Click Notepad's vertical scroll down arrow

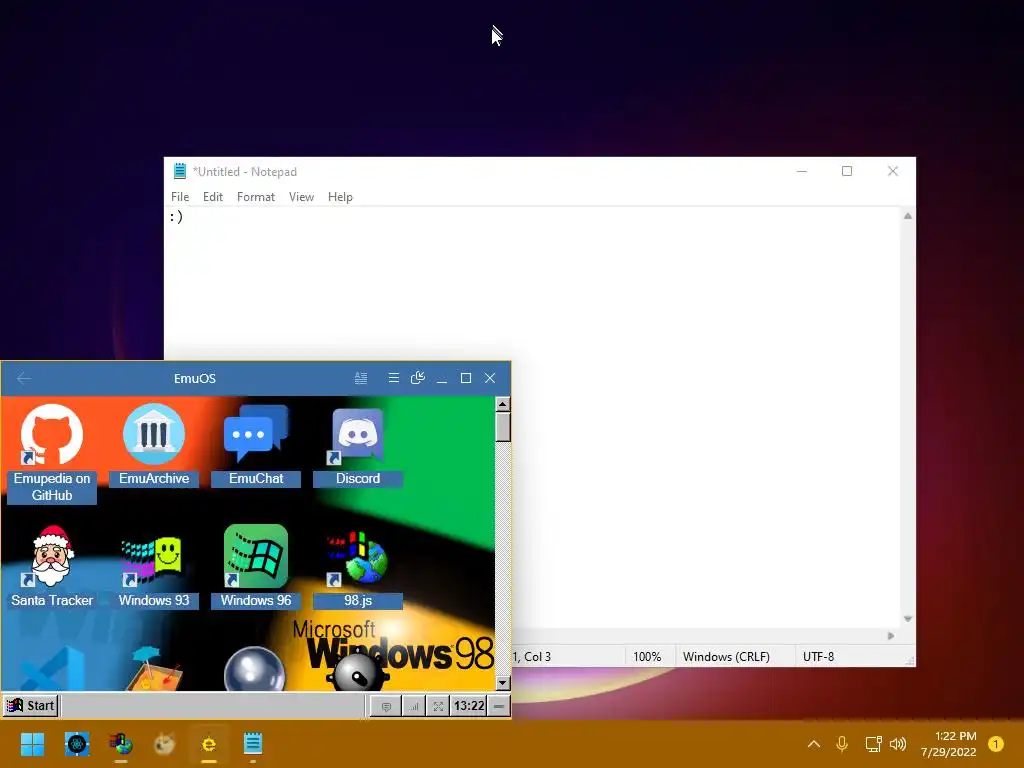[908, 619]
